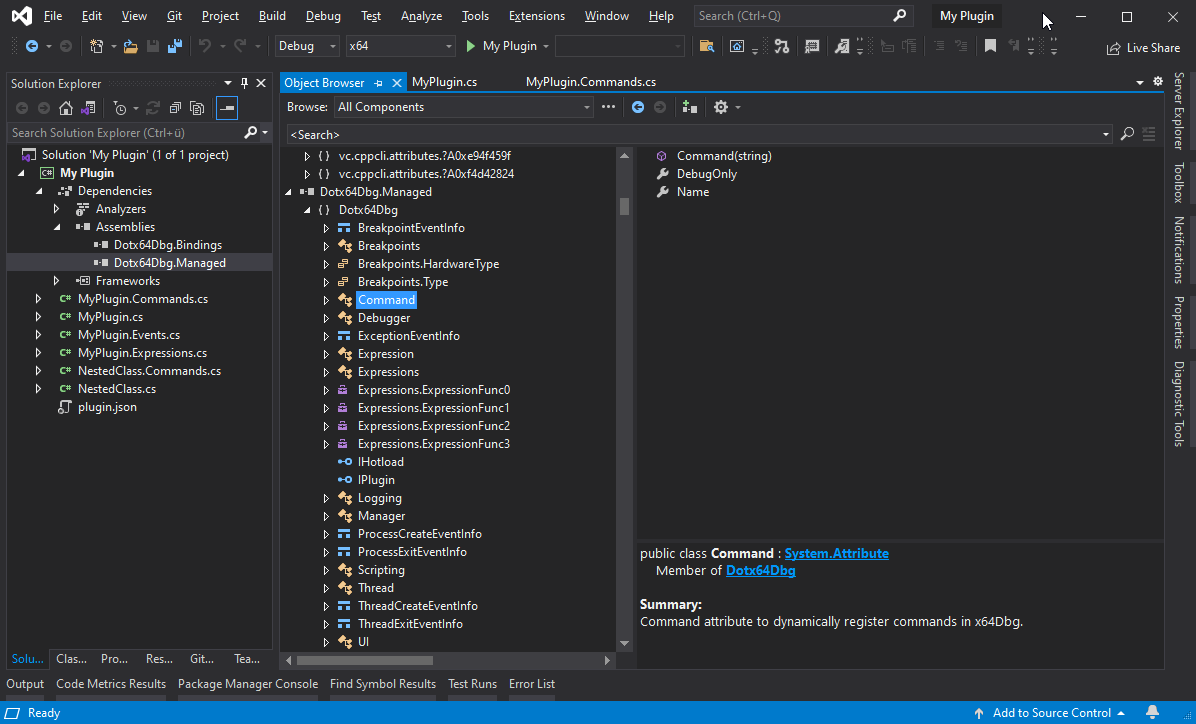
Task: Toggle pin on Solution Explorer panel
Action: pyautogui.click(x=245, y=83)
